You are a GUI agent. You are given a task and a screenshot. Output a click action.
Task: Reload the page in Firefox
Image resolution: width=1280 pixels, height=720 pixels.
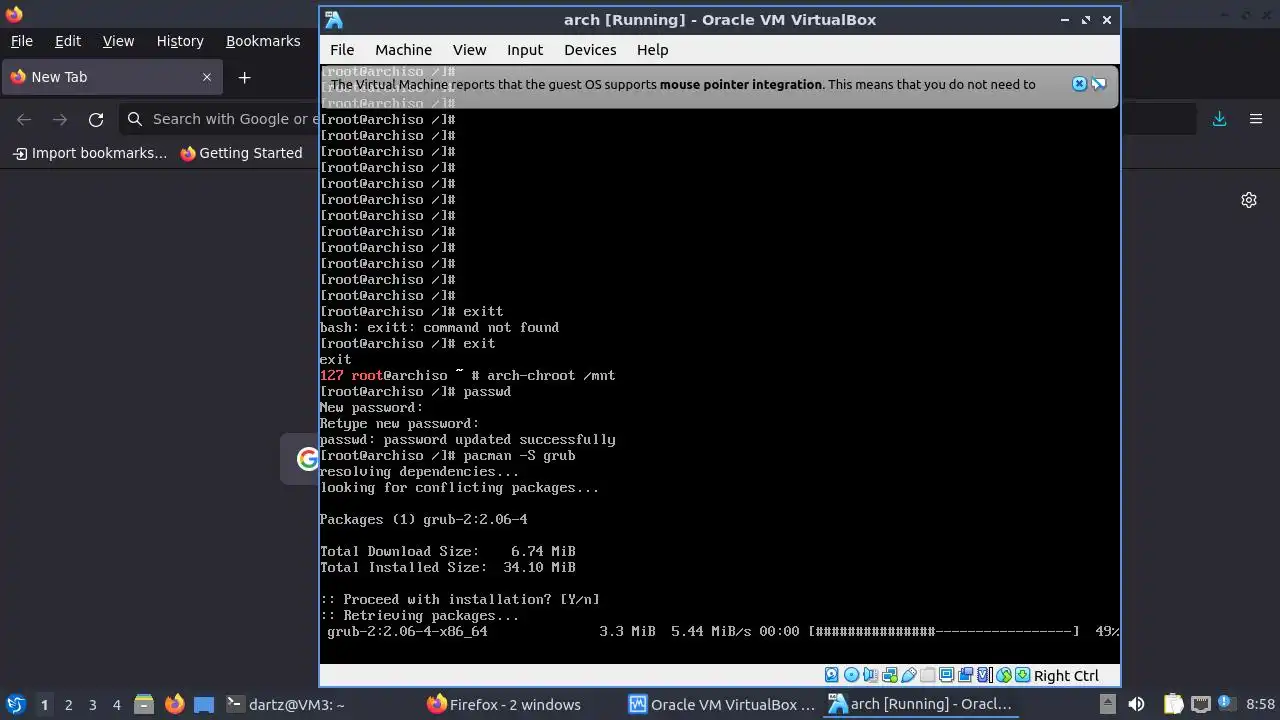pos(96,119)
